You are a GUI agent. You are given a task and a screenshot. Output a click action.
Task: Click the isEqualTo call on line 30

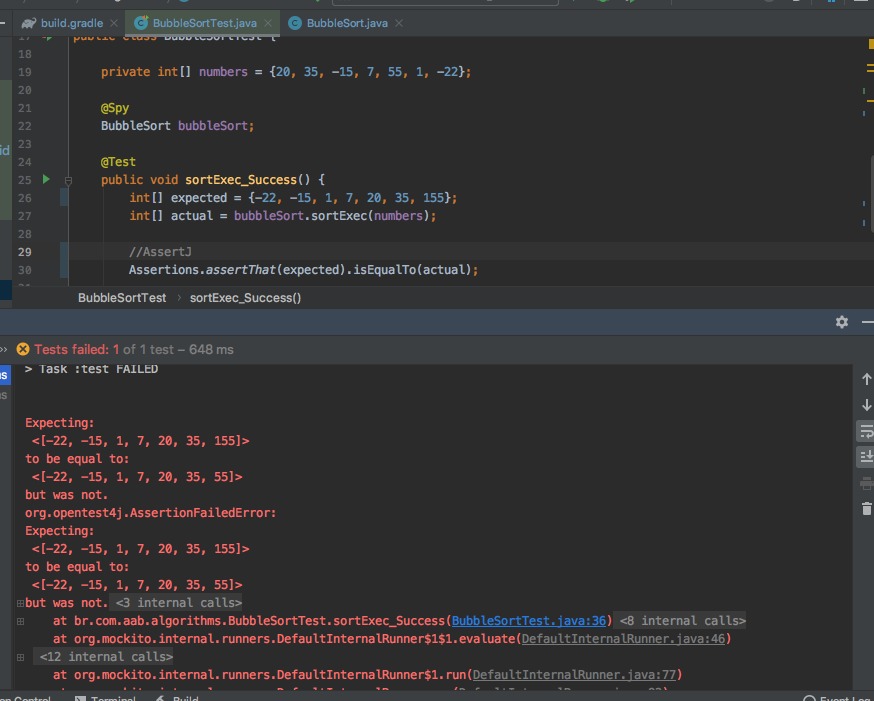385,270
